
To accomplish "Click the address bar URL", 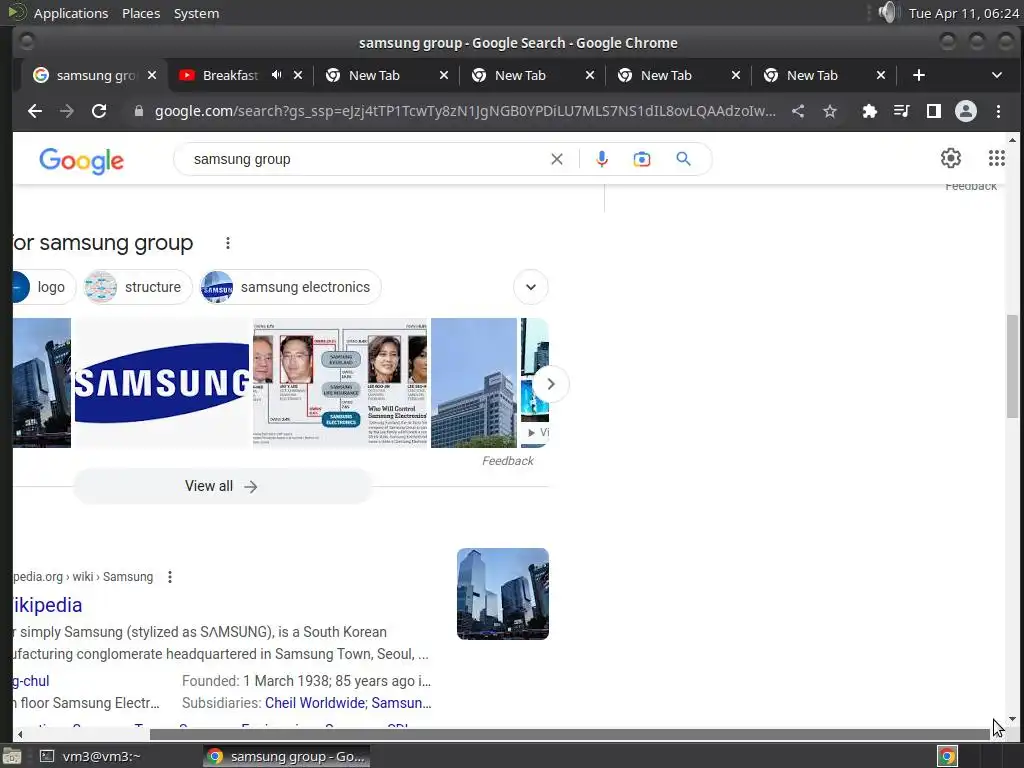I will pyautogui.click(x=465, y=111).
